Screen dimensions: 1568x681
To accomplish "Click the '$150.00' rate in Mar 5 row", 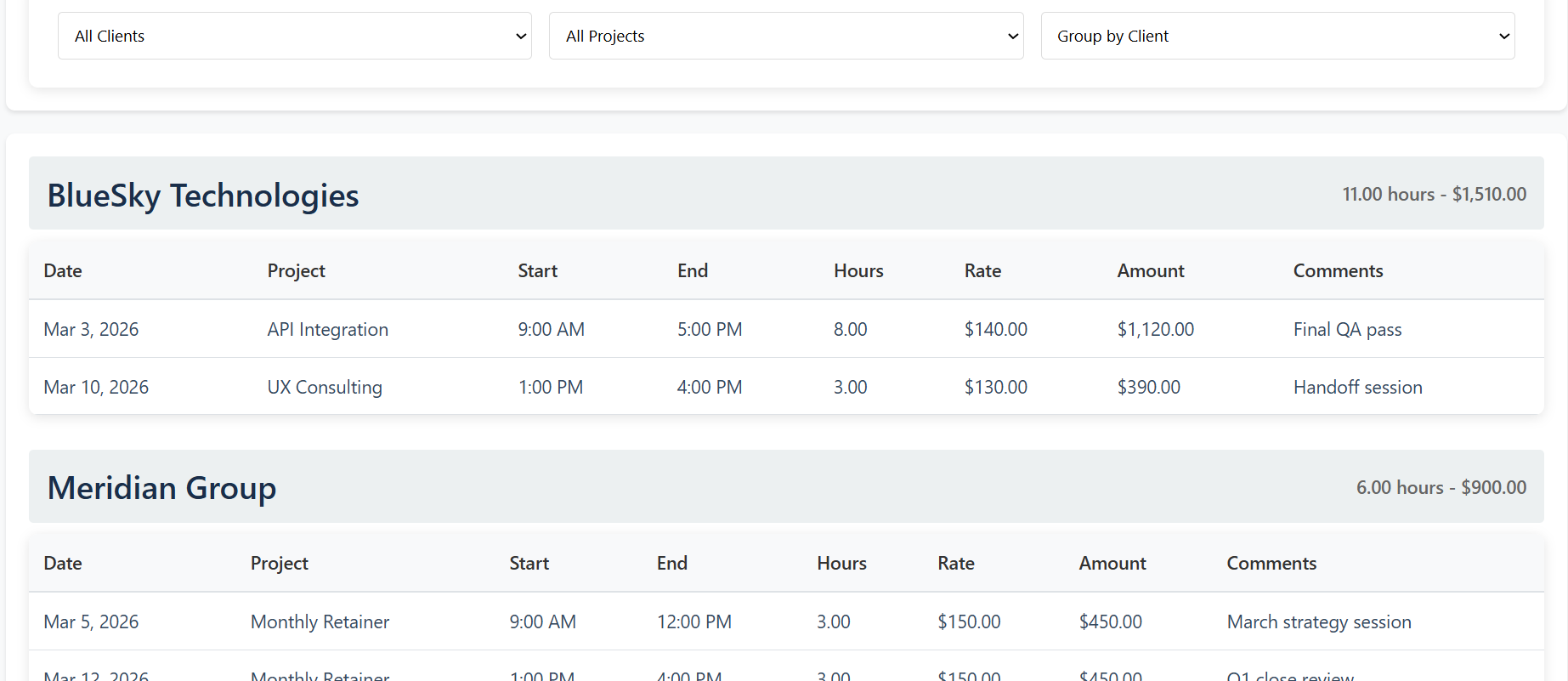I will (969, 621).
